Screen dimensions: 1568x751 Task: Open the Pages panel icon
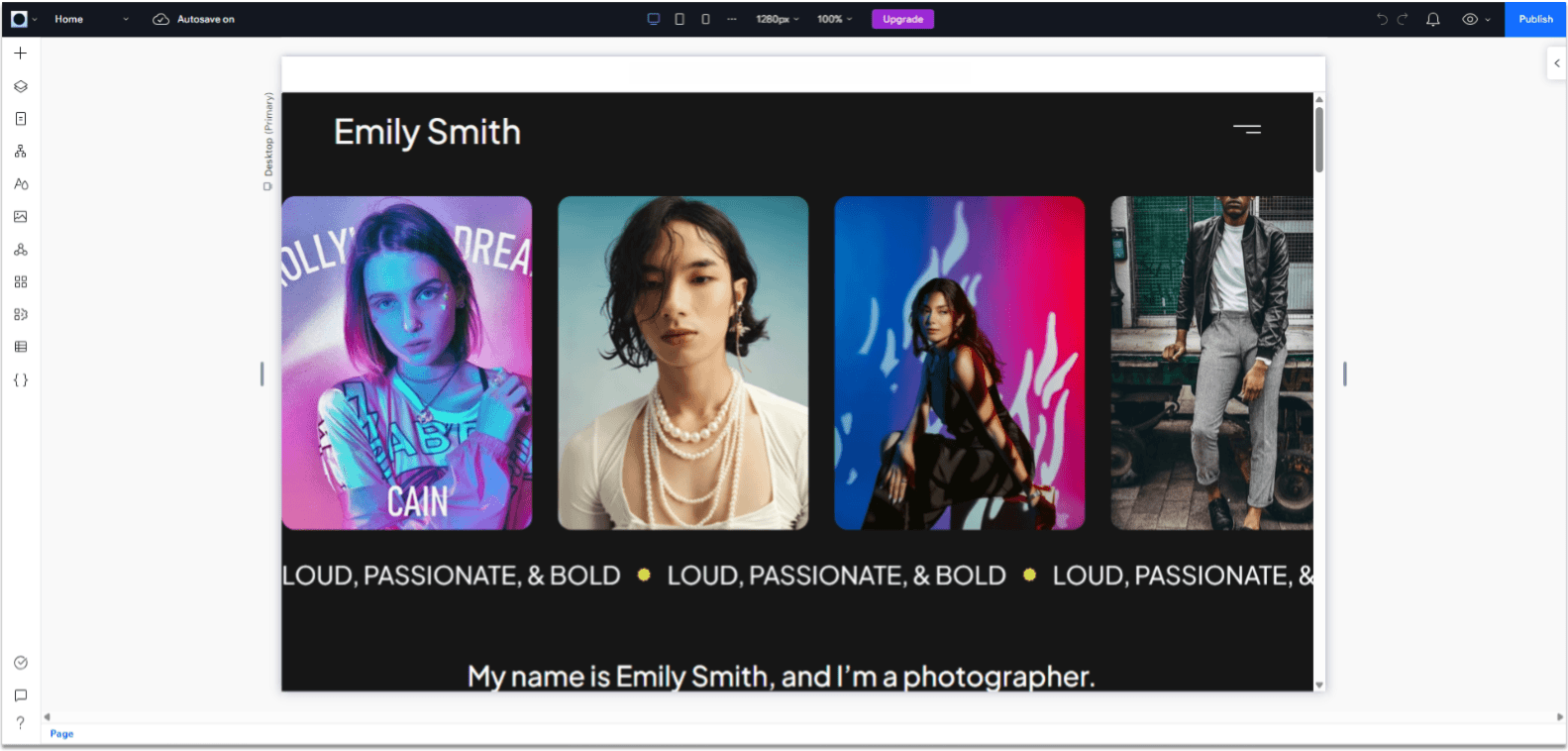pos(20,119)
